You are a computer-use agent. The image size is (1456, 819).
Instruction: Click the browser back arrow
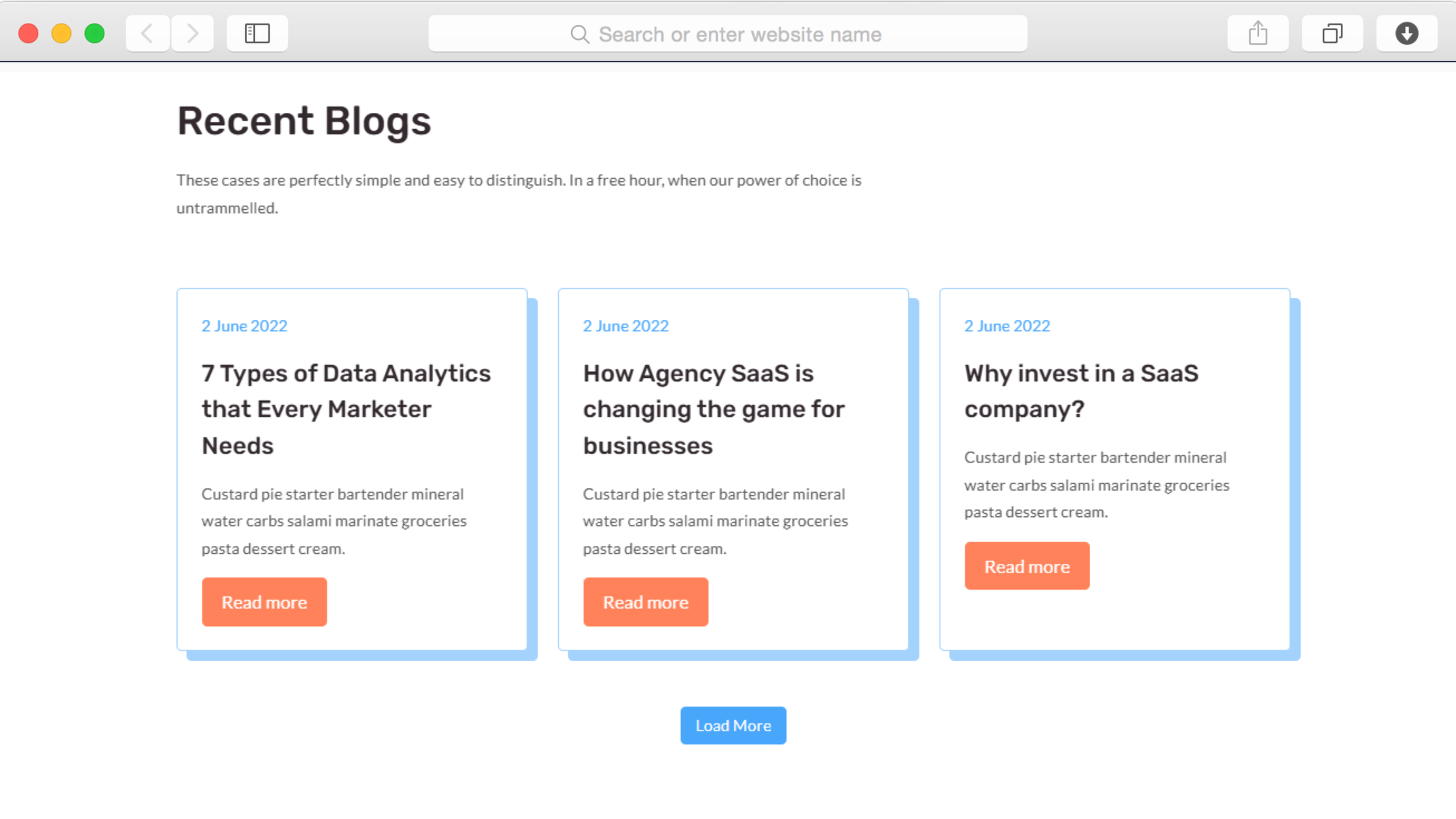[147, 33]
